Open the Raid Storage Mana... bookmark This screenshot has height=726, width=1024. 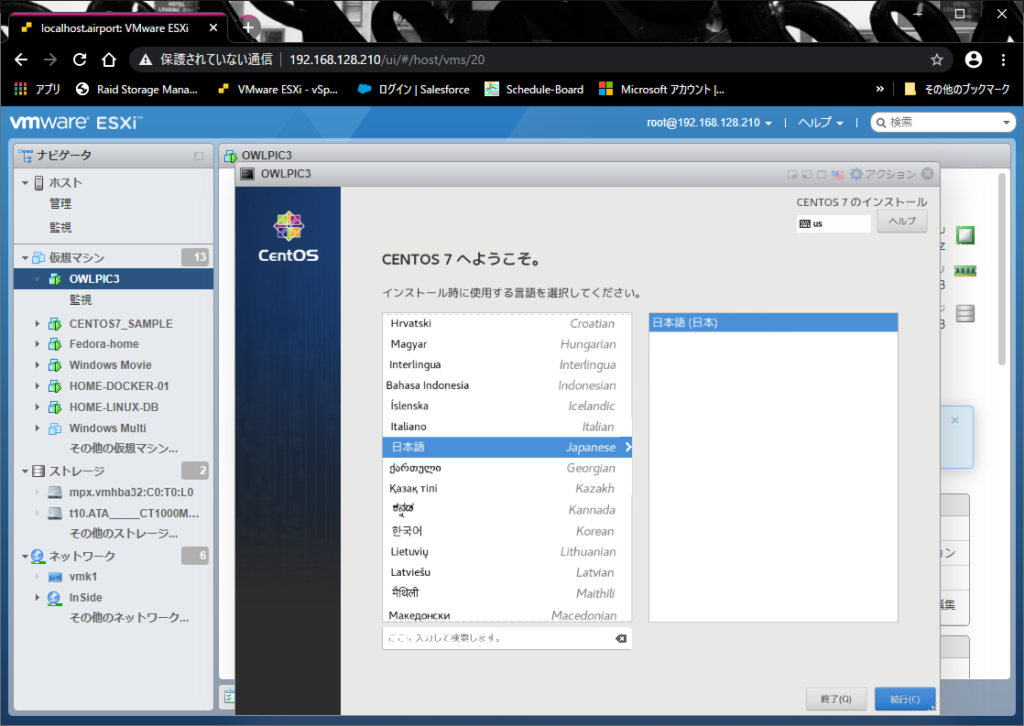coord(136,89)
